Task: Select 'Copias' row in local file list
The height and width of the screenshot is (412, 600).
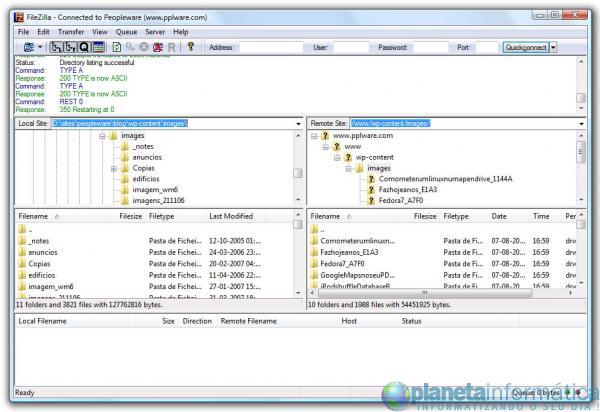Action: coord(155,264)
